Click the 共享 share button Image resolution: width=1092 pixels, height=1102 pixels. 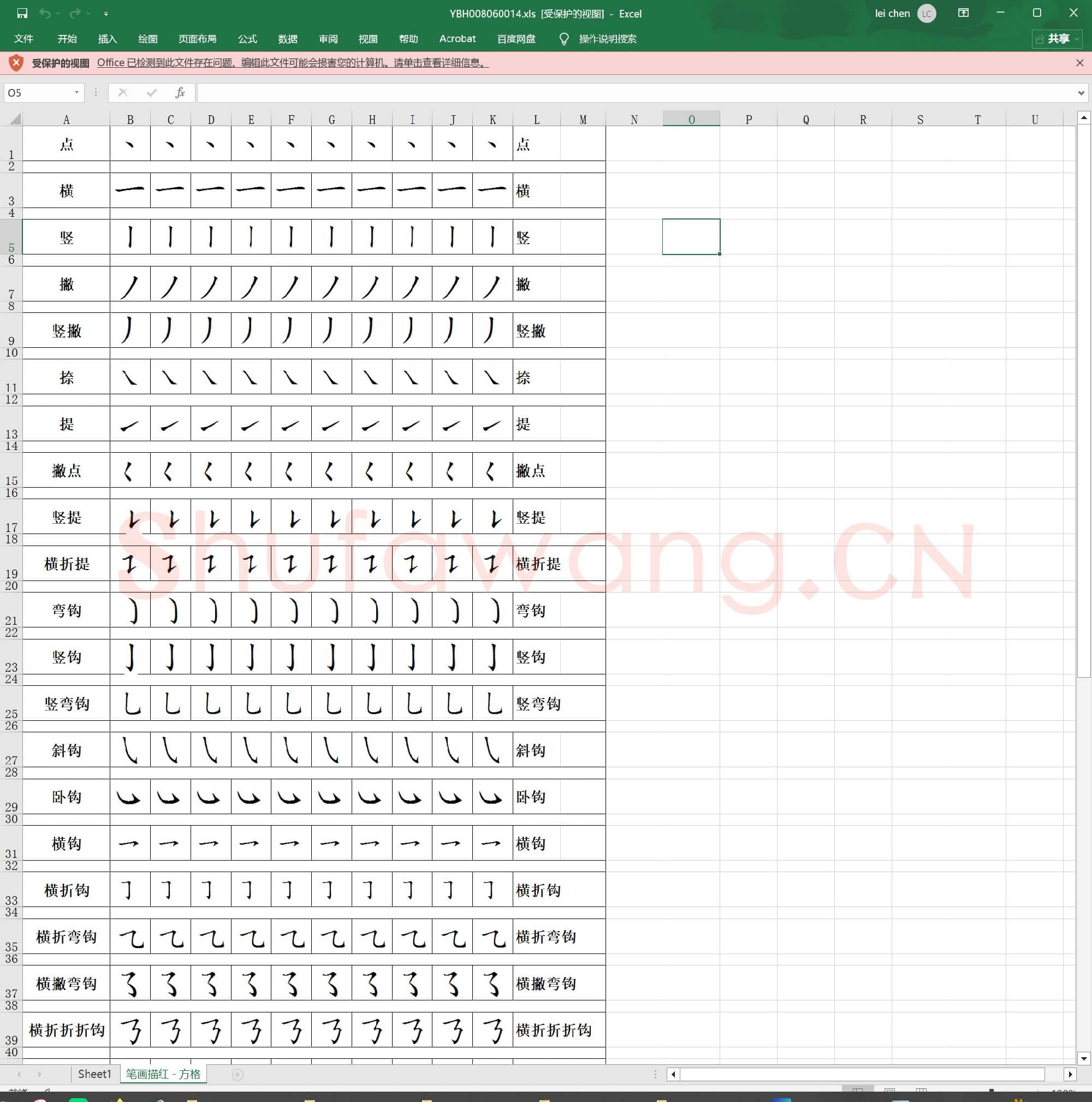click(x=1058, y=39)
